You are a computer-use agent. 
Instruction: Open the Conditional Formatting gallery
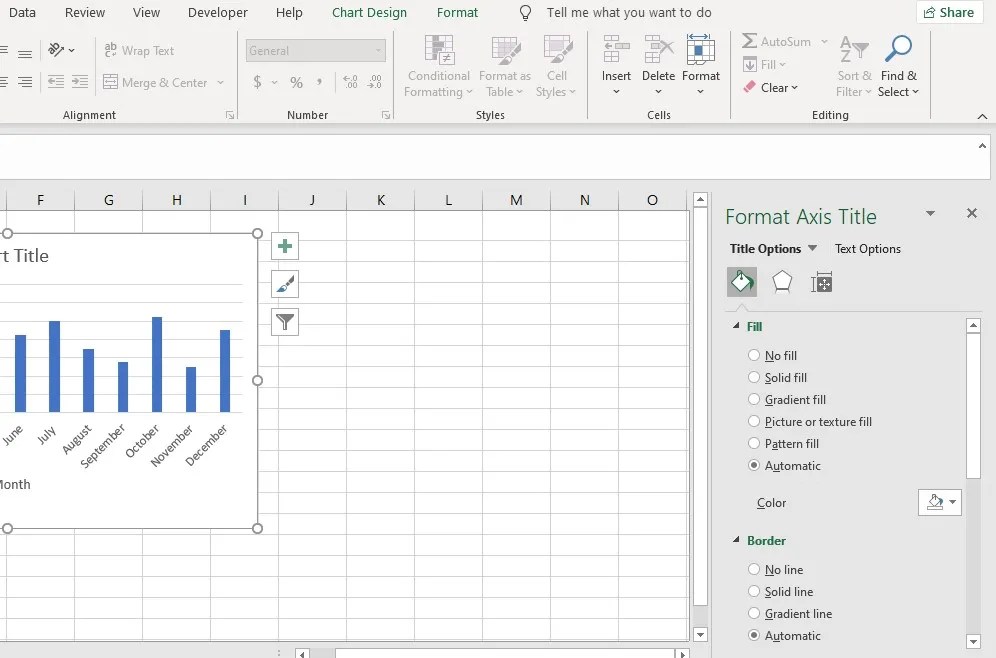tap(438, 65)
